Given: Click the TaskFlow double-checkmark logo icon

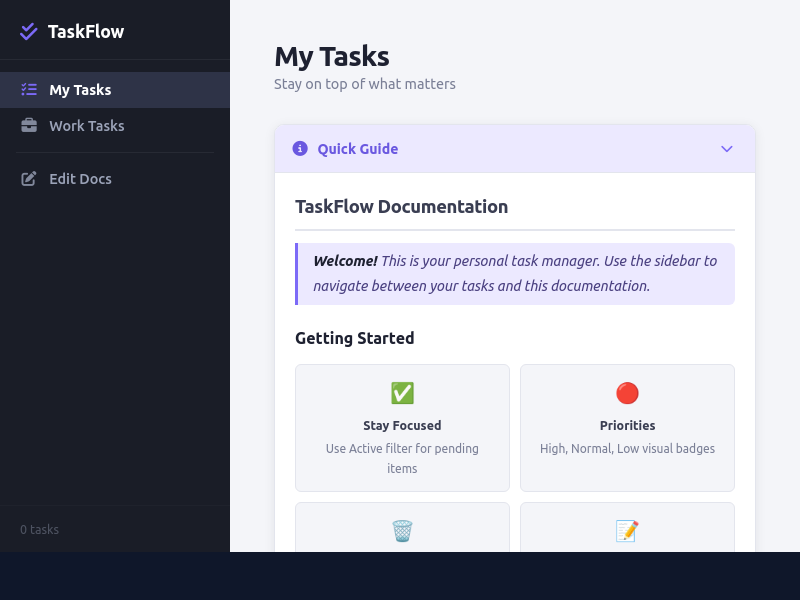Looking at the screenshot, I should (x=28, y=31).
